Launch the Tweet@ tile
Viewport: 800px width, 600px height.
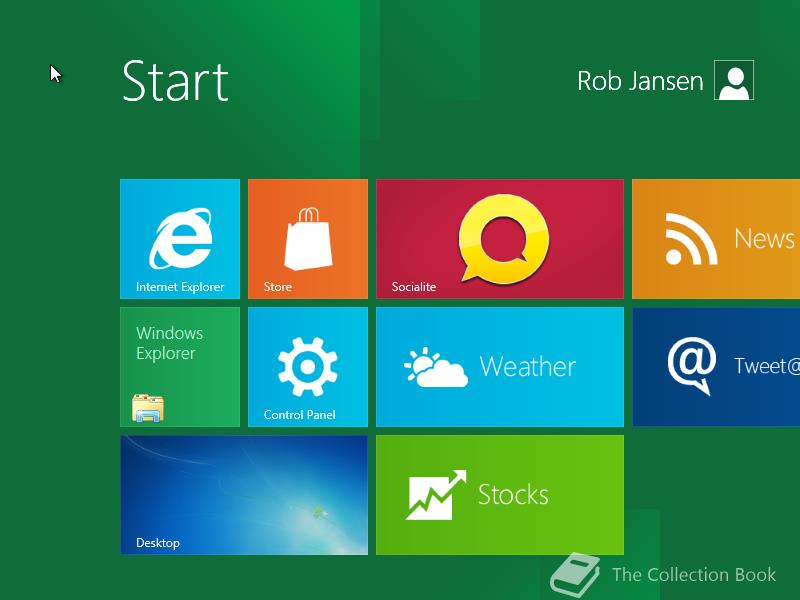pos(716,367)
